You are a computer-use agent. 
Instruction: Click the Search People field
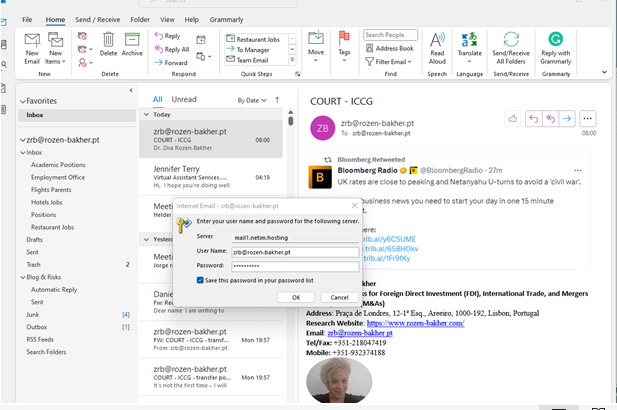tap(390, 35)
